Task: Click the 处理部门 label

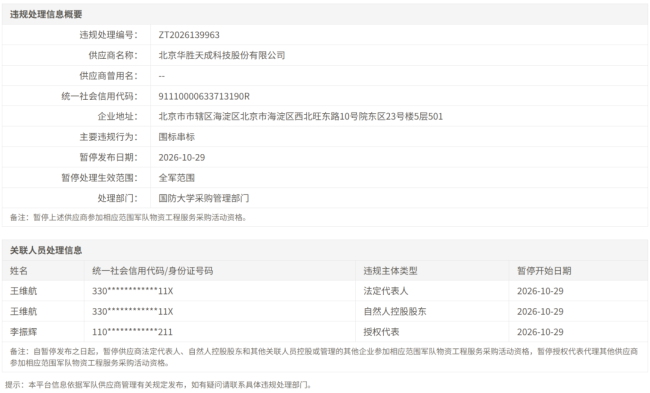Action: click(x=118, y=198)
